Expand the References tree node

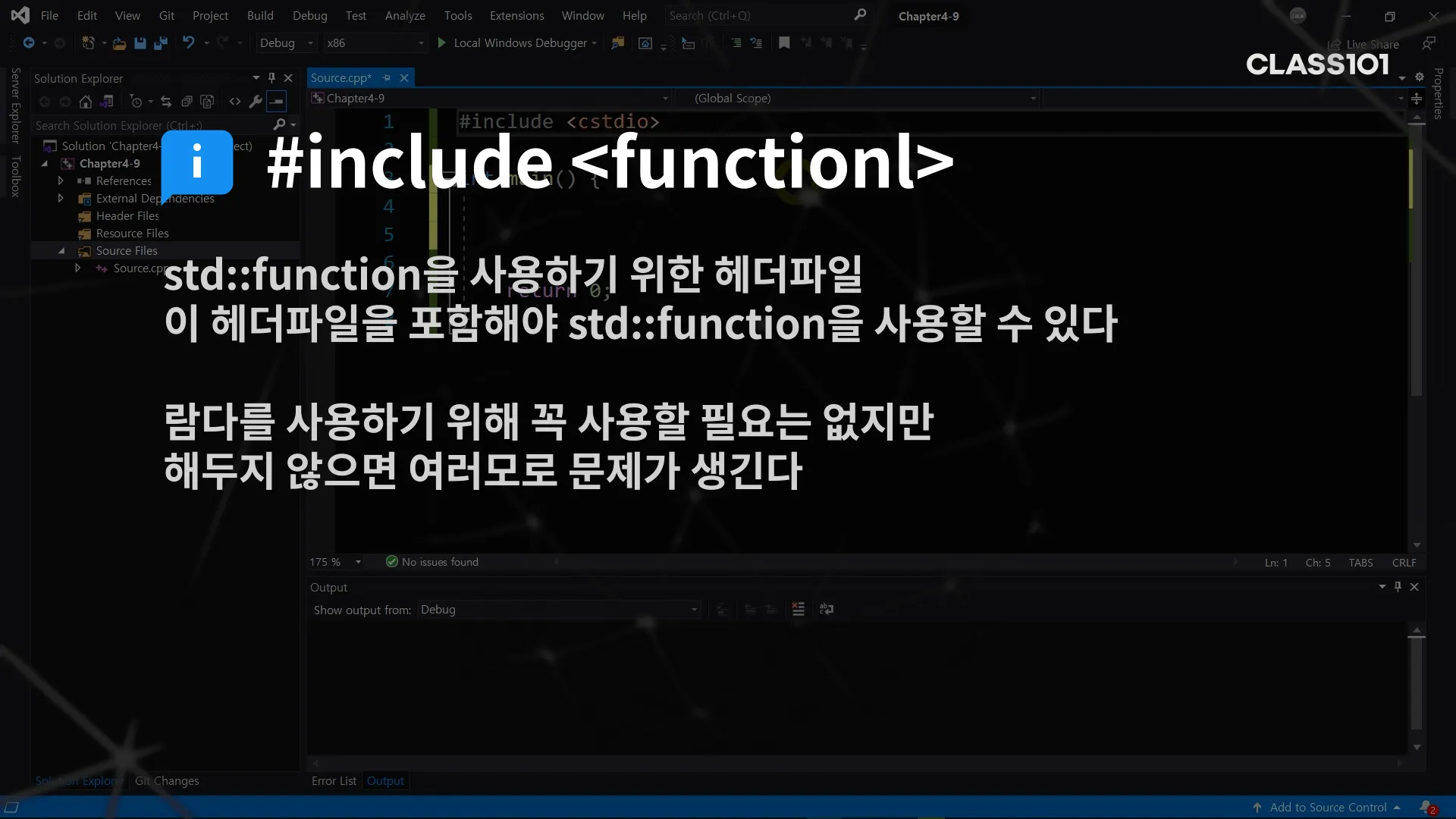coord(61,181)
